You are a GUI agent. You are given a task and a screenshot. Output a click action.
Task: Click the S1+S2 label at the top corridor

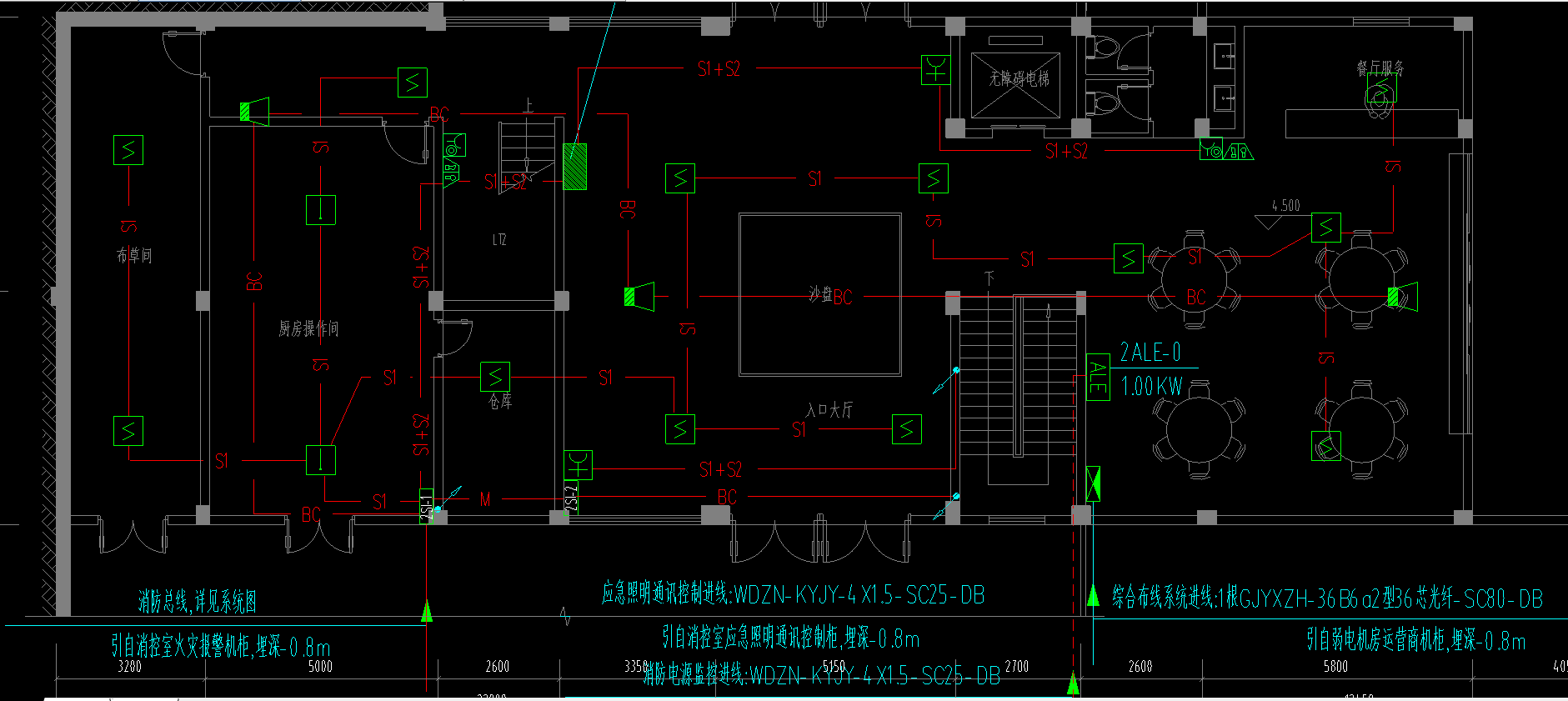click(719, 69)
